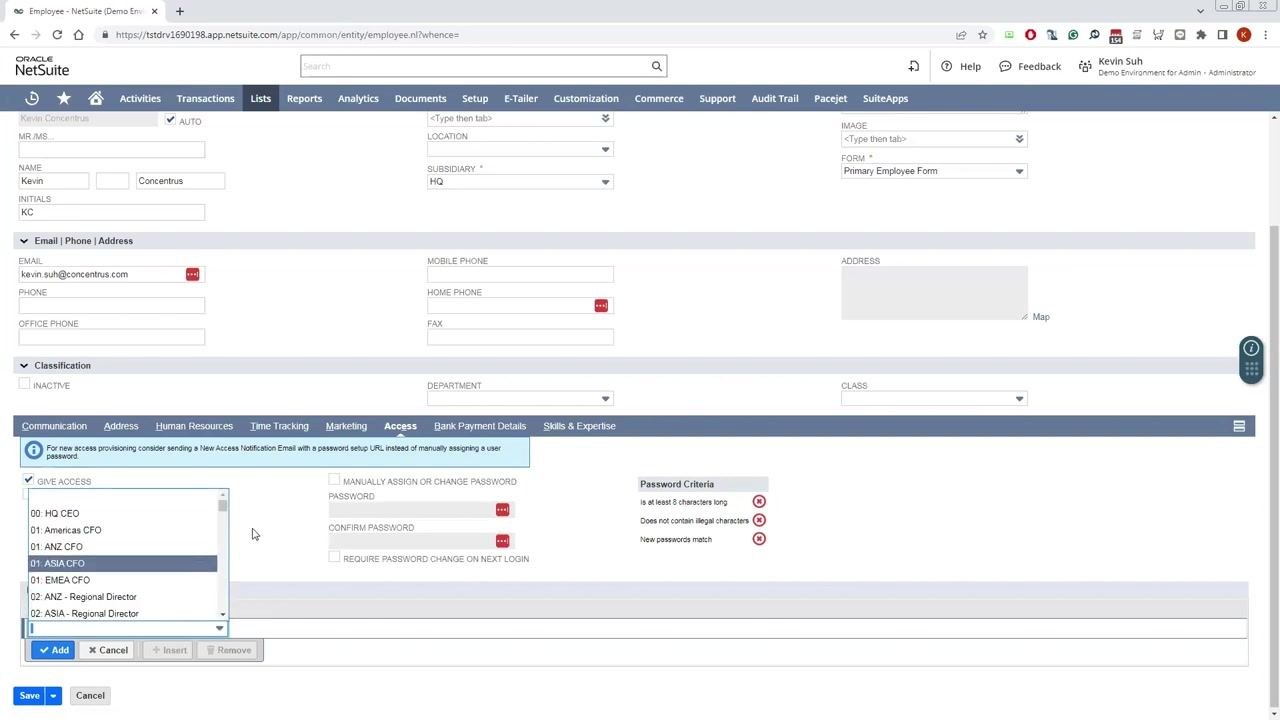Click the Save button
The height and width of the screenshot is (720, 1280).
coord(29,696)
